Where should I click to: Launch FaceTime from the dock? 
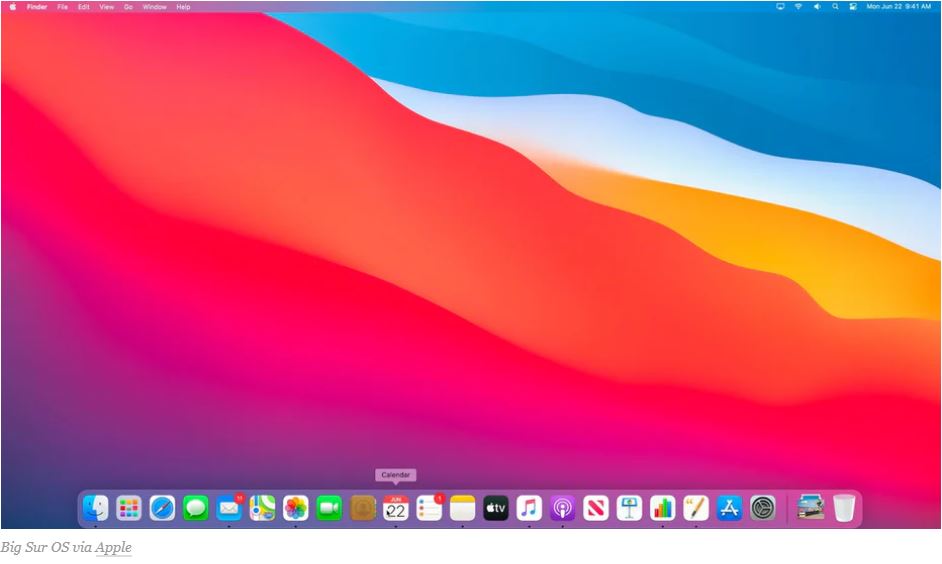[x=329, y=508]
